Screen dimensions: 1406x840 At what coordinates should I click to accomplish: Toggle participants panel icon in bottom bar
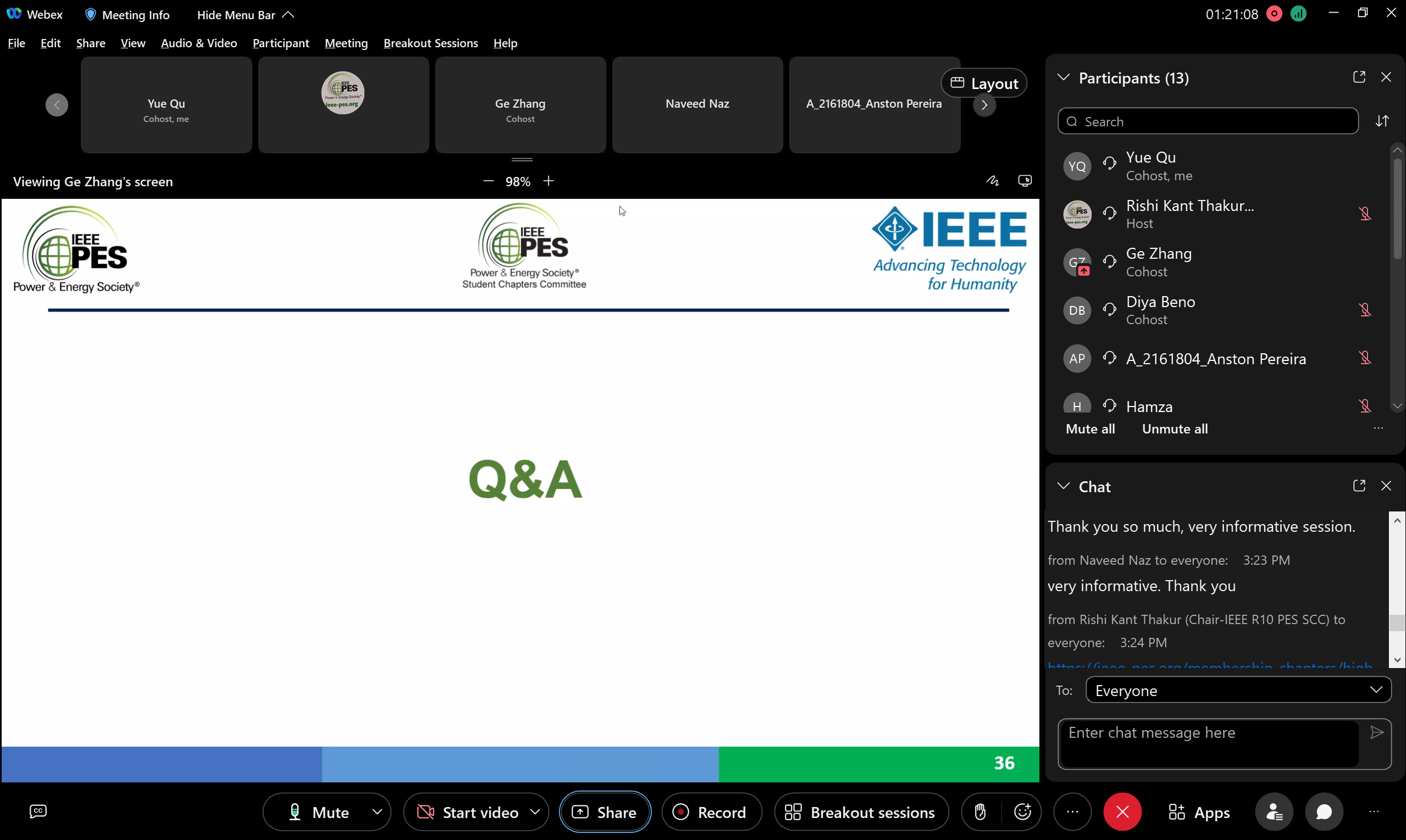1274,811
